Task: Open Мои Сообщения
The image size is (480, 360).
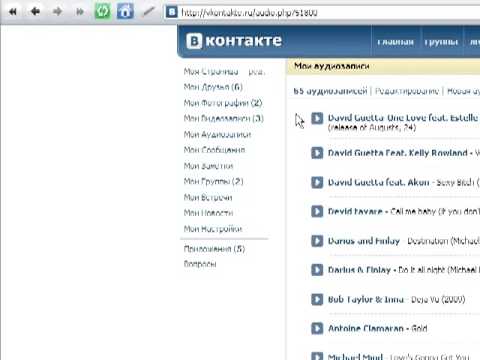Action: pyautogui.click(x=214, y=150)
